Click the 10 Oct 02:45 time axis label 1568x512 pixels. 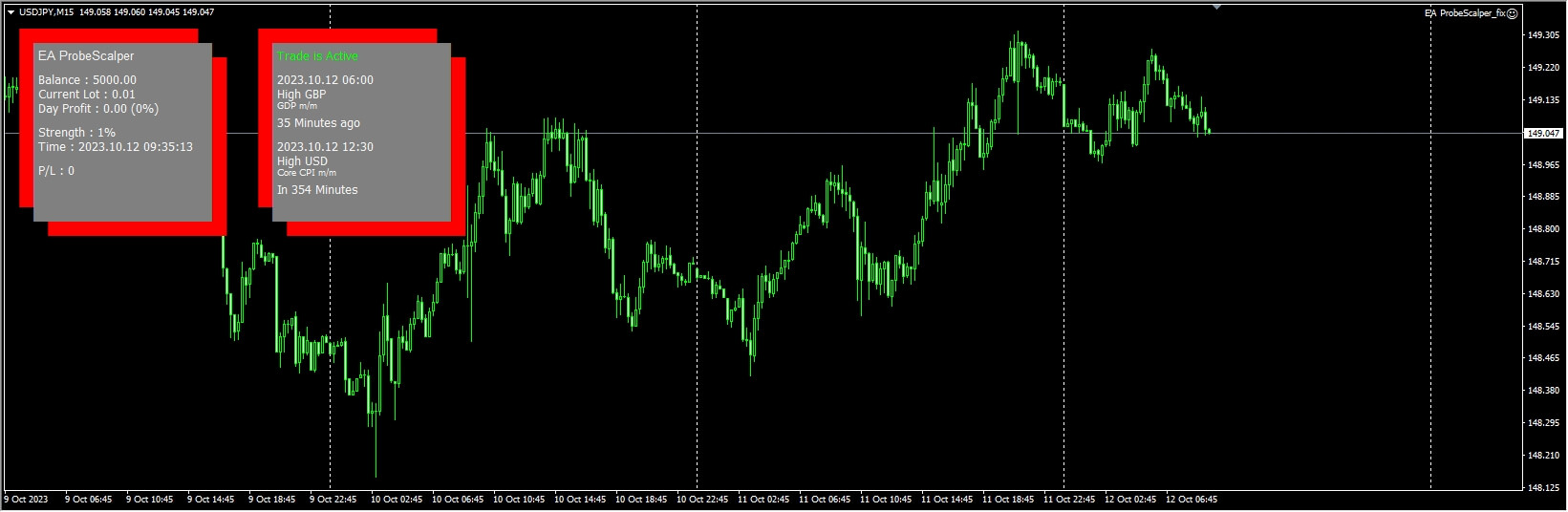click(x=397, y=500)
